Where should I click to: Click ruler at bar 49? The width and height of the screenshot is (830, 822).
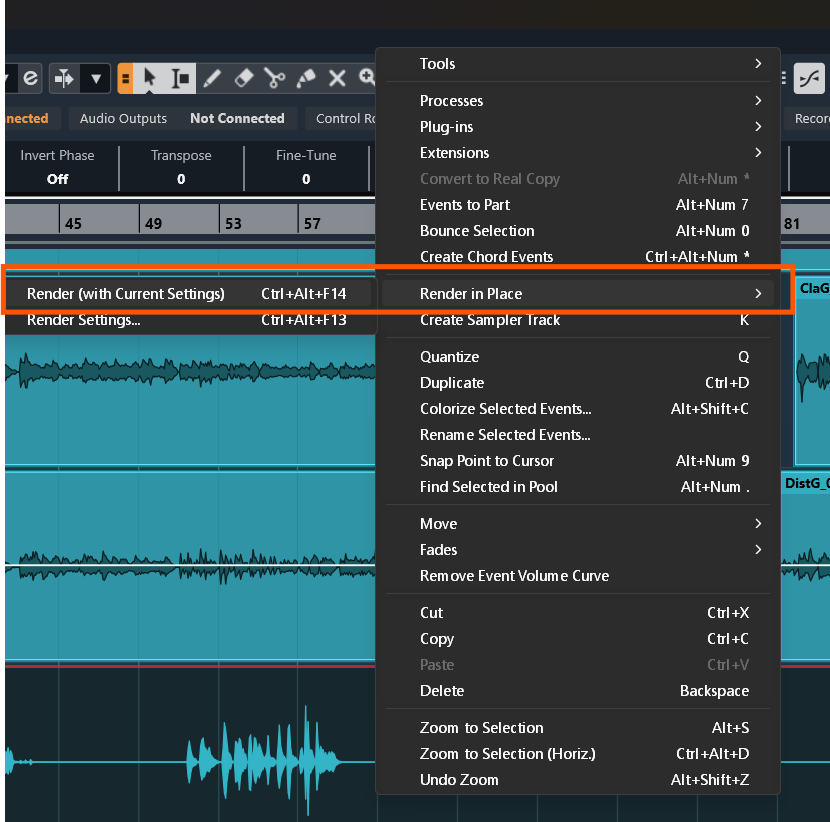pyautogui.click(x=153, y=223)
